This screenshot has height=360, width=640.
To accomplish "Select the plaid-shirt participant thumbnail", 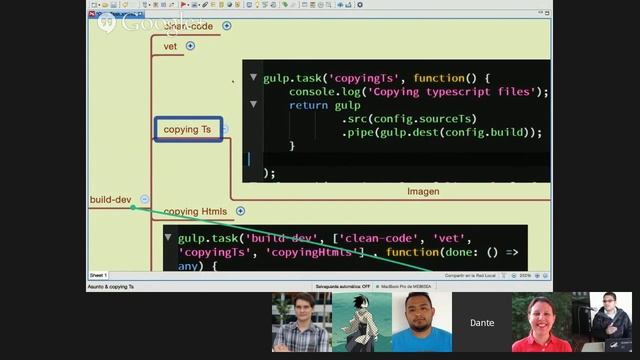I will pyautogui.click(x=302, y=322).
